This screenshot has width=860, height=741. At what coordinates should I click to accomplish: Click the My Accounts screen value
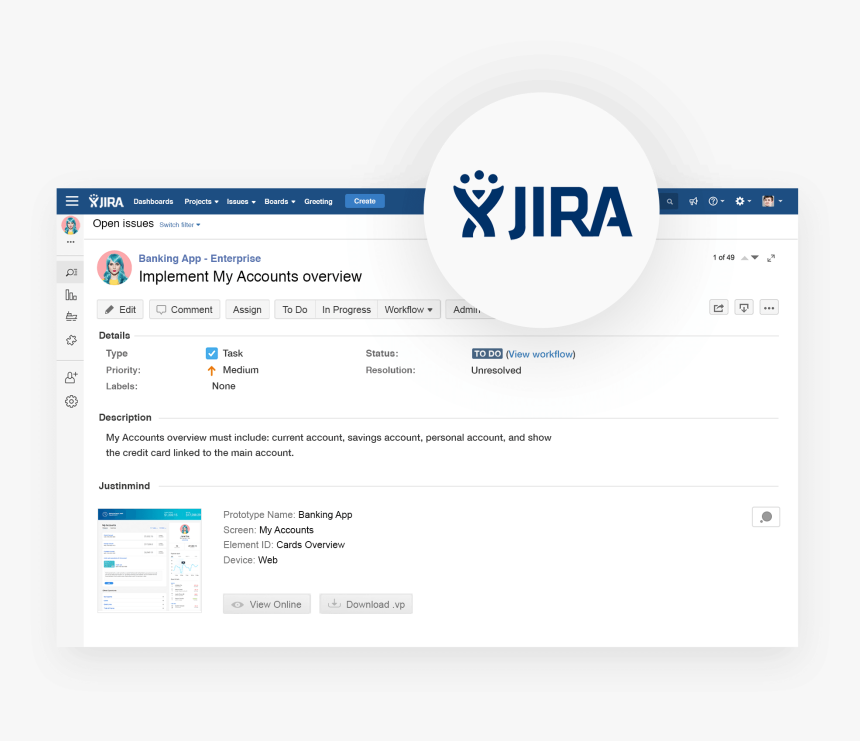click(x=286, y=530)
